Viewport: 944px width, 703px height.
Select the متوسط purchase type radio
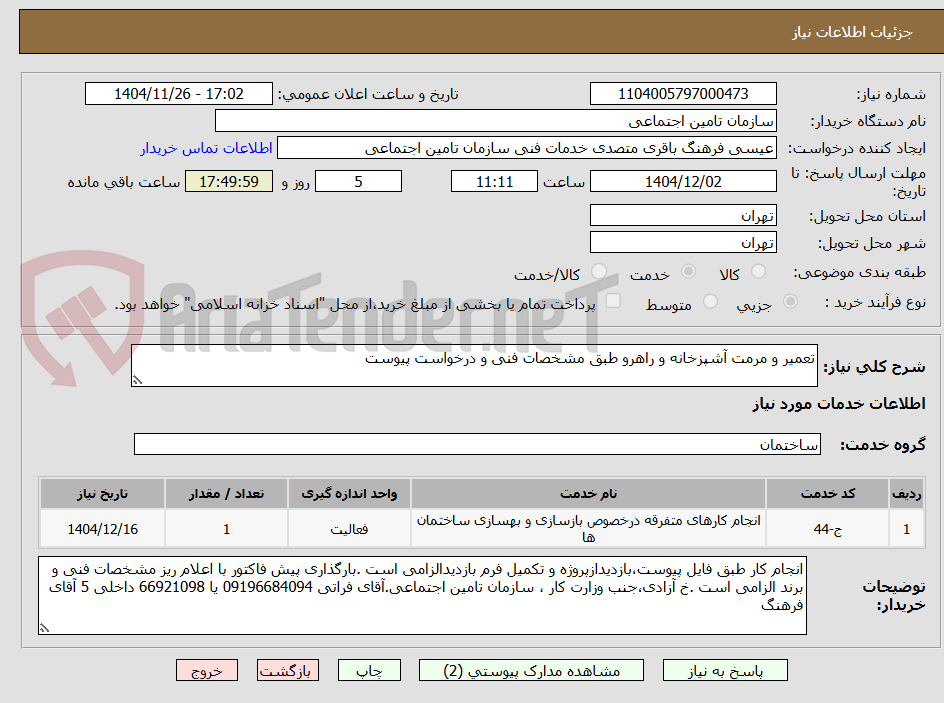[710, 302]
